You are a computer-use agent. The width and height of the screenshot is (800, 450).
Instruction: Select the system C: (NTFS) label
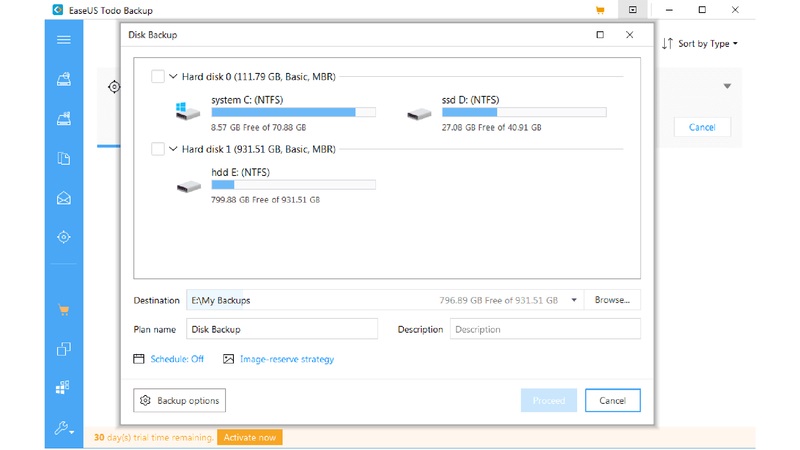tap(247, 100)
